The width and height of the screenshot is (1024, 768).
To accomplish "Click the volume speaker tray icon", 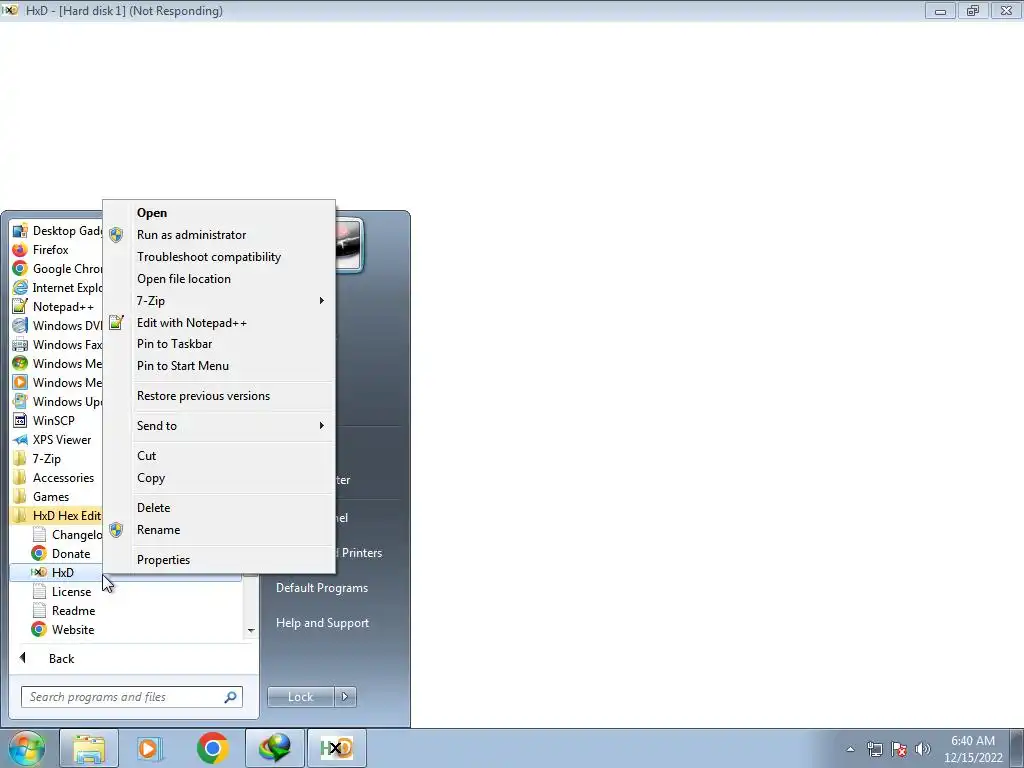I will pyautogui.click(x=923, y=749).
